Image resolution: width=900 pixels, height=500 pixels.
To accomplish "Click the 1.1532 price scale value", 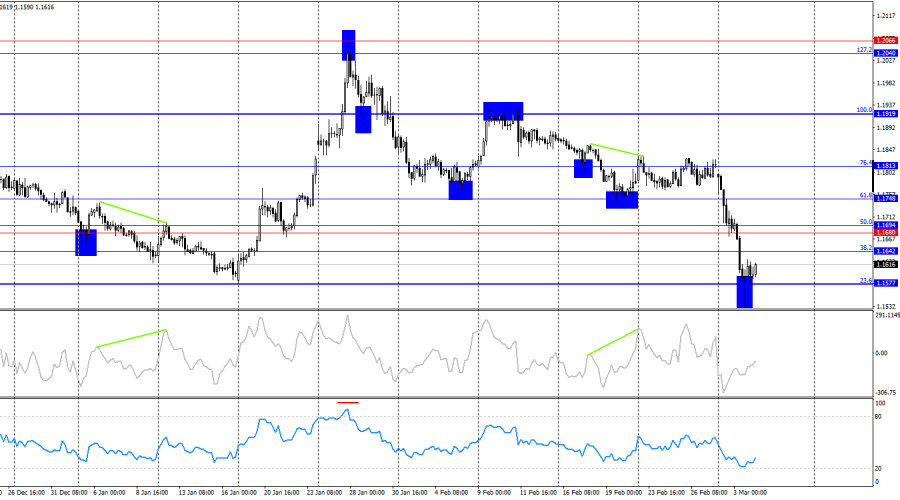I will [886, 307].
